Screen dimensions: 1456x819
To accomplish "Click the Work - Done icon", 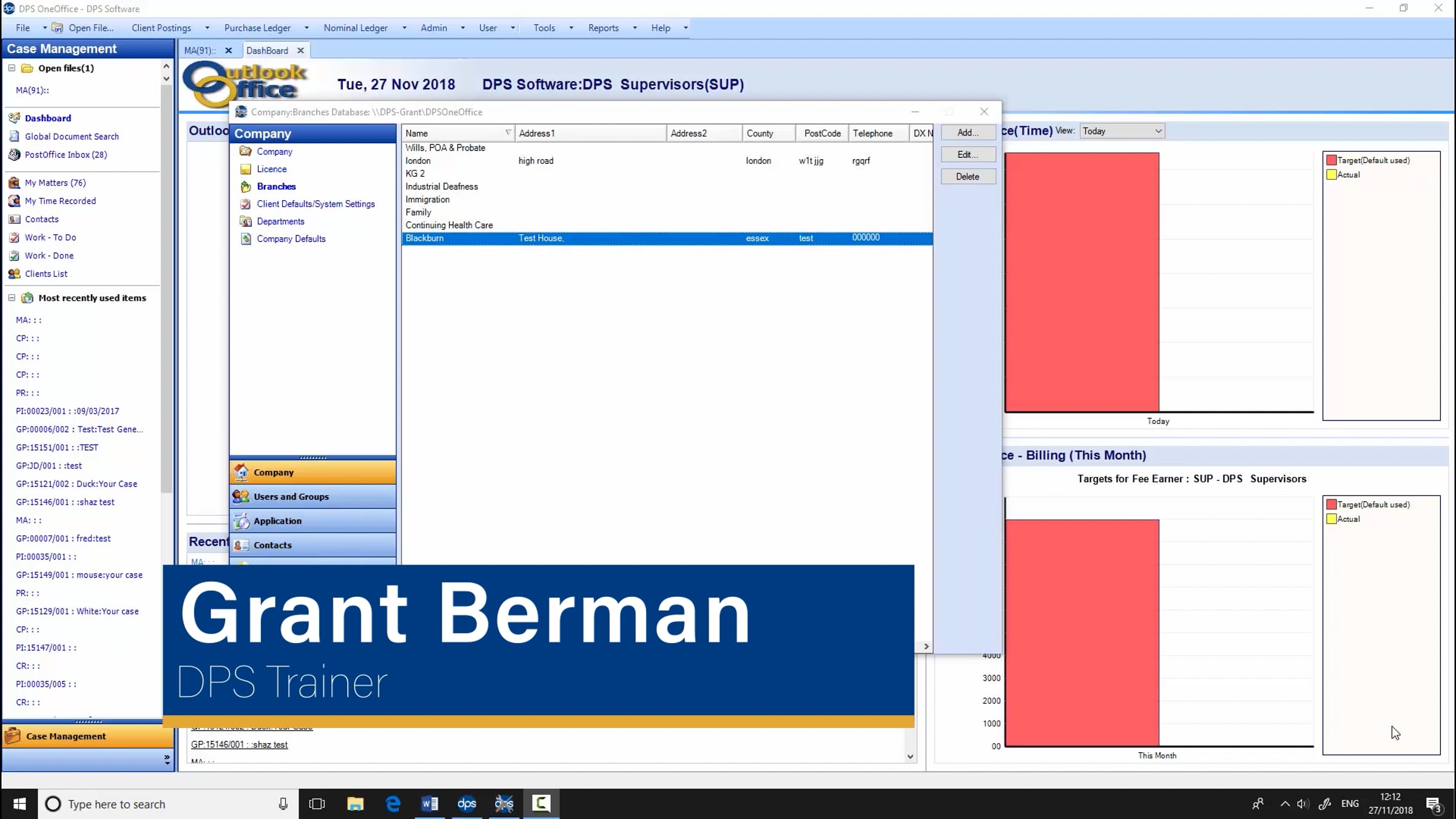I will pyautogui.click(x=14, y=255).
